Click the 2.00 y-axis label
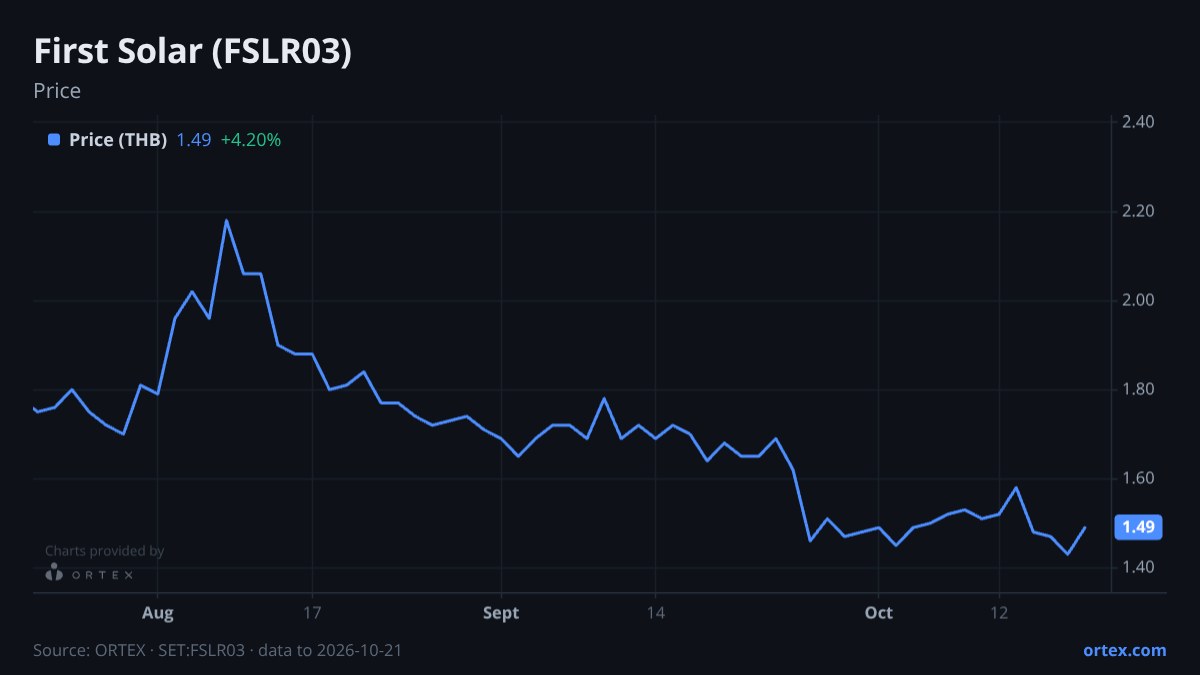This screenshot has width=1200, height=675. (1139, 300)
